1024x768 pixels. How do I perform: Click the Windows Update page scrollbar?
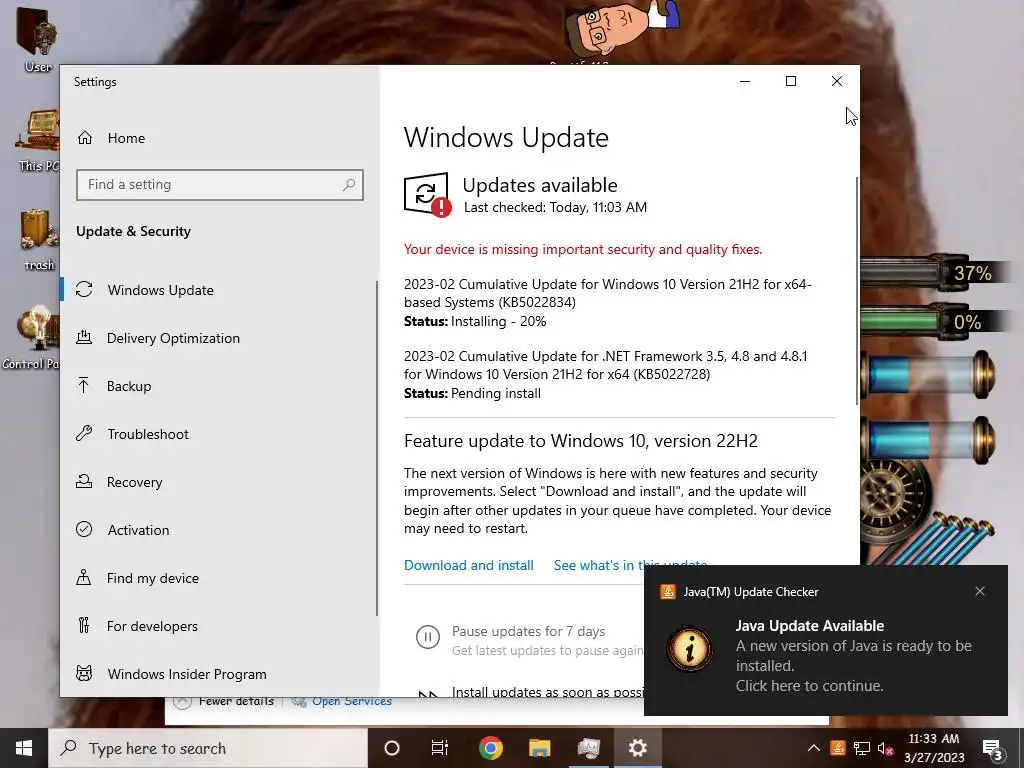(856, 291)
